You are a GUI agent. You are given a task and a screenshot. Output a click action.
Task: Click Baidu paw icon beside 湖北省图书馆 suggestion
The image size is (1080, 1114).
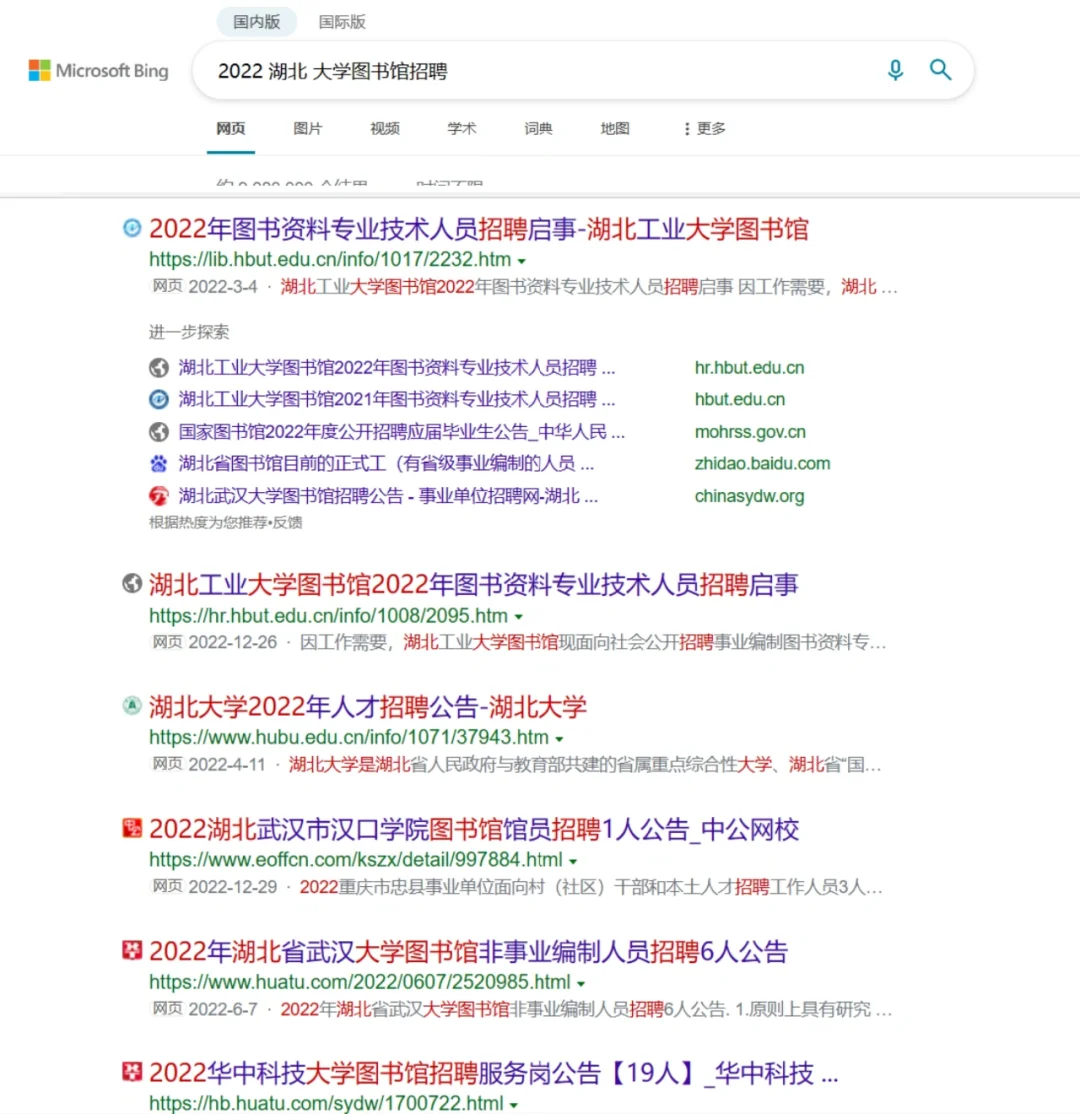click(158, 464)
